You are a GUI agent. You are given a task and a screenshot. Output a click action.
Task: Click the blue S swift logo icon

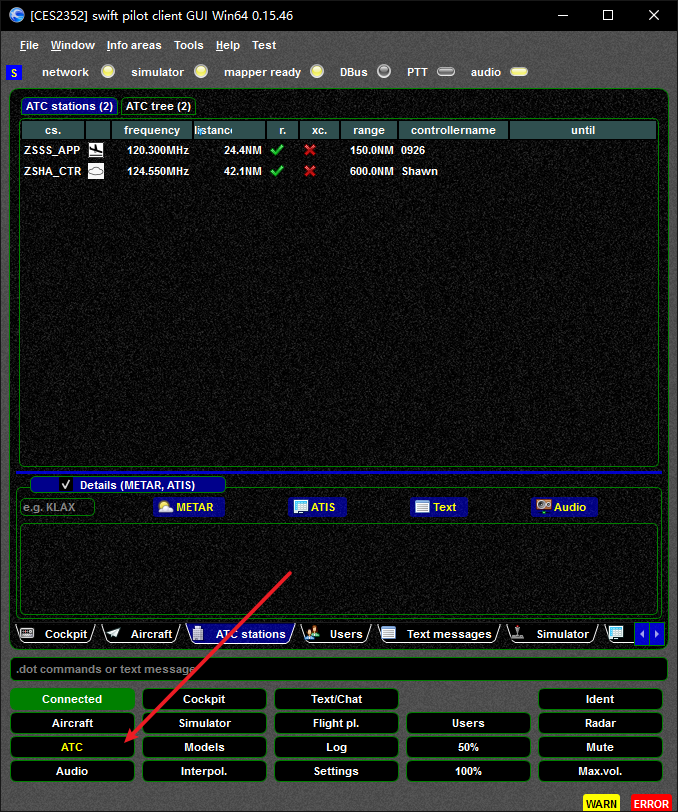click(x=14, y=72)
